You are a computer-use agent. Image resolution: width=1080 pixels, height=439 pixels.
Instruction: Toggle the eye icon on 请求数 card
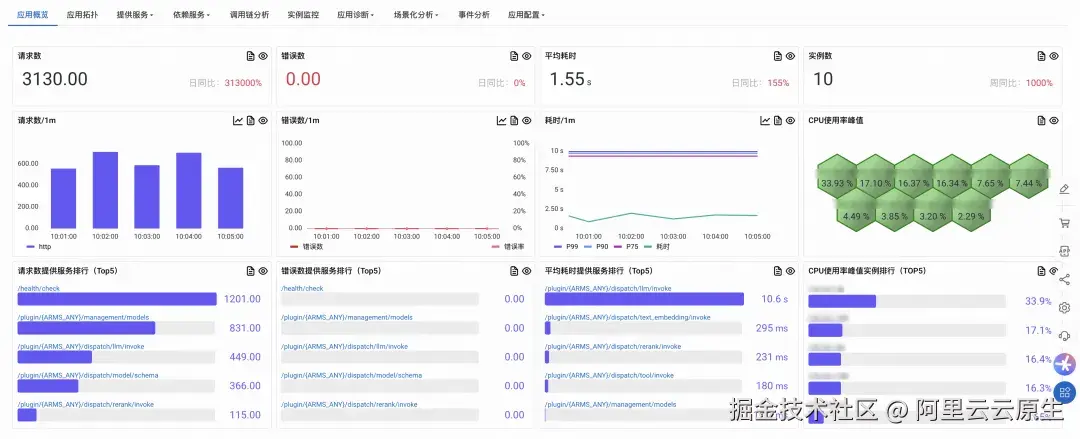pyautogui.click(x=263, y=56)
